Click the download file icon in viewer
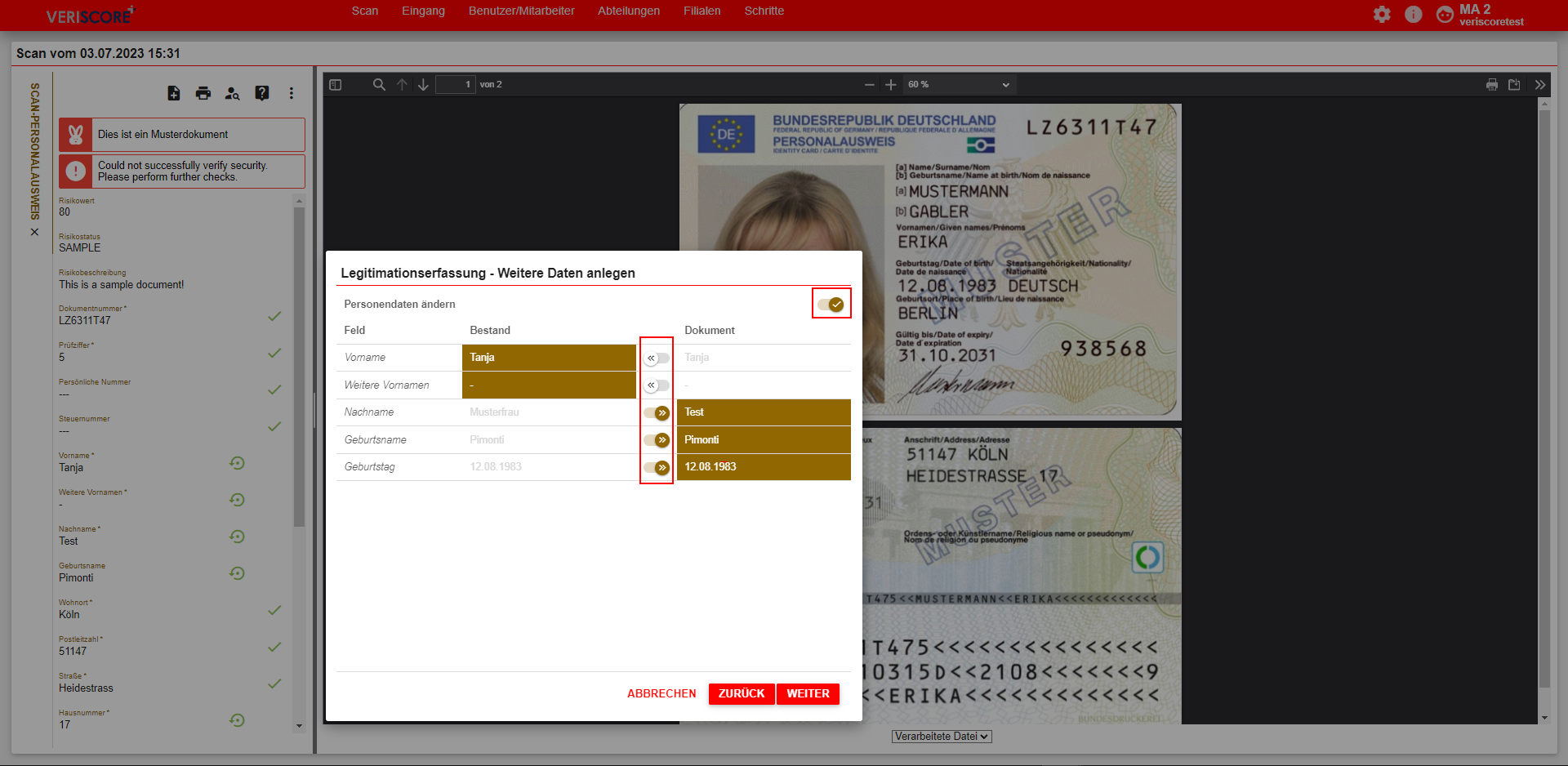Viewport: 1568px width, 766px height. click(x=1514, y=84)
